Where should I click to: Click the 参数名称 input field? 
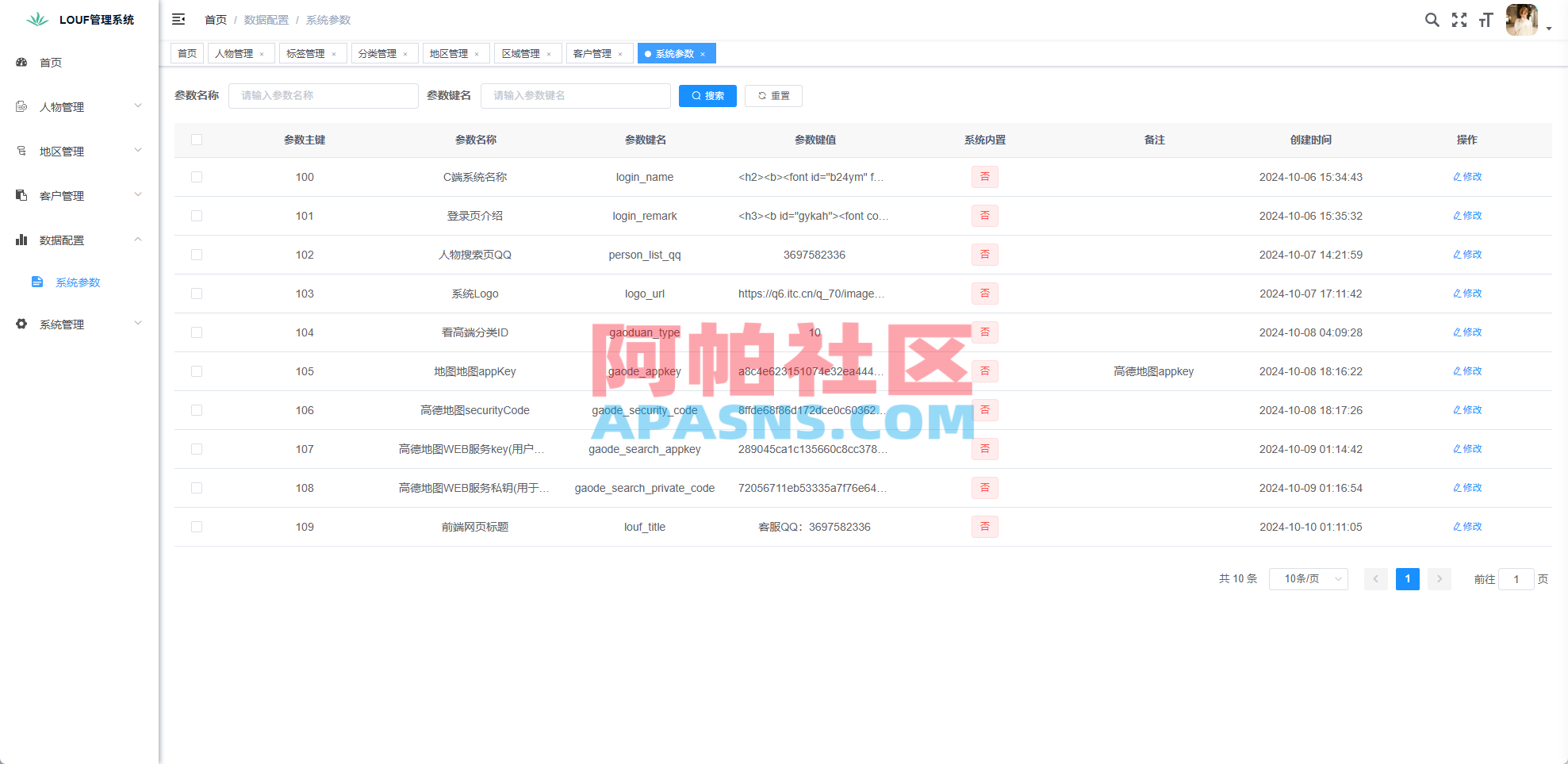(324, 96)
